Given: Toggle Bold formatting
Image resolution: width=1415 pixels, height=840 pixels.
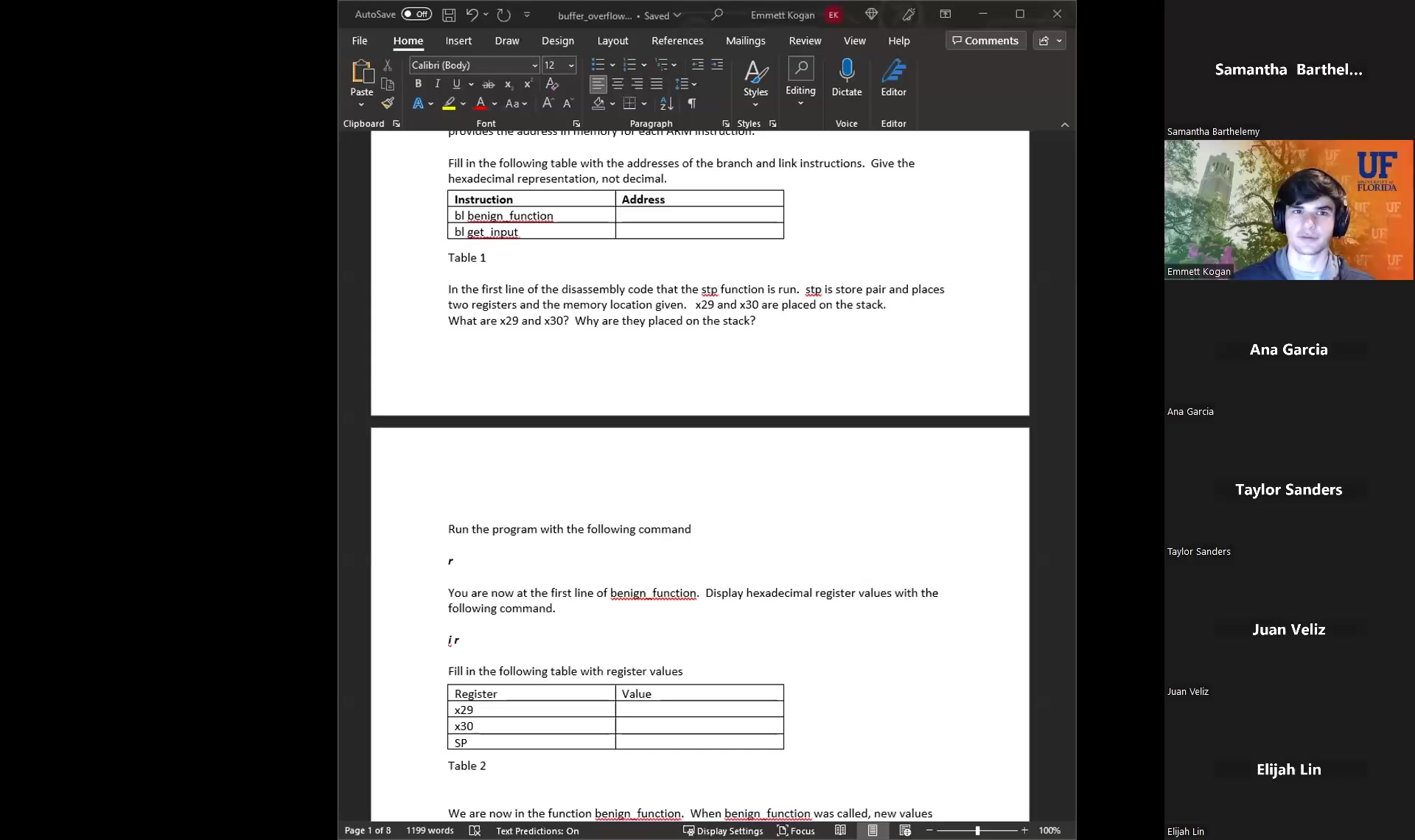Looking at the screenshot, I should [418, 84].
